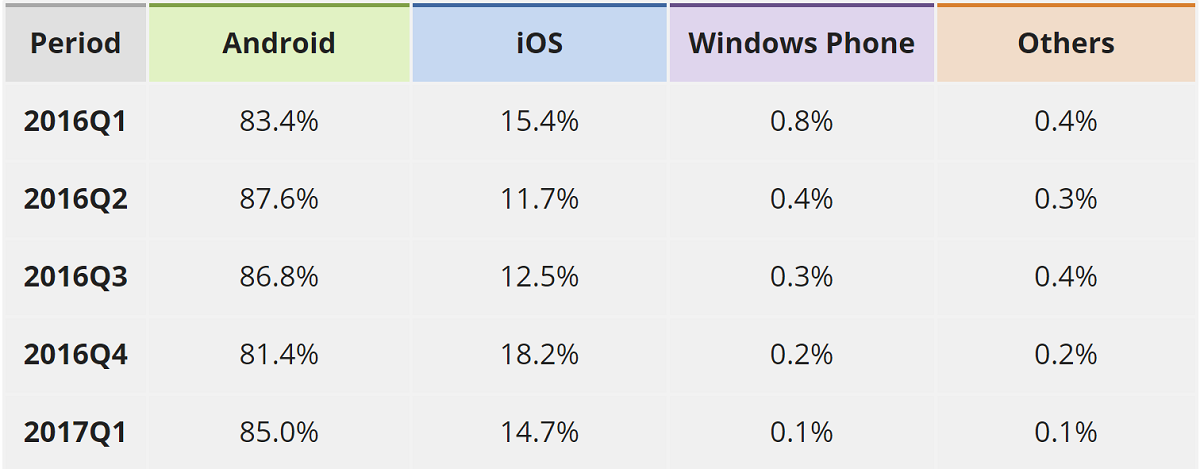Click Android share value 83.4%
The image size is (1200, 469).
coord(279,122)
